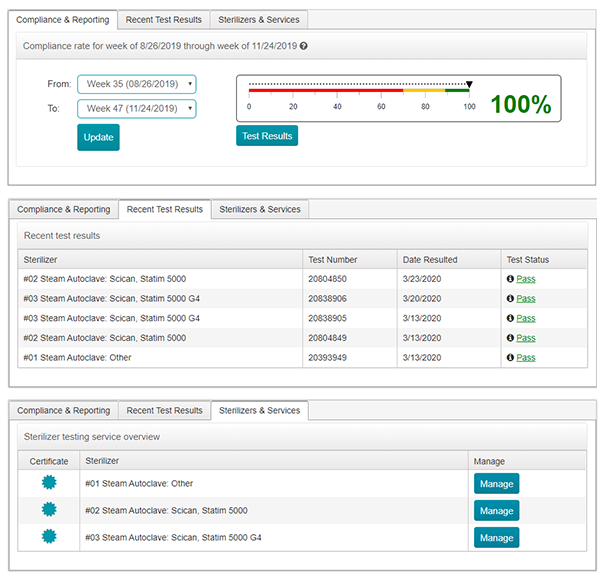Image resolution: width=600 pixels, height=579 pixels.
Task: Open the Pass link for test 20804849
Action: 525,338
